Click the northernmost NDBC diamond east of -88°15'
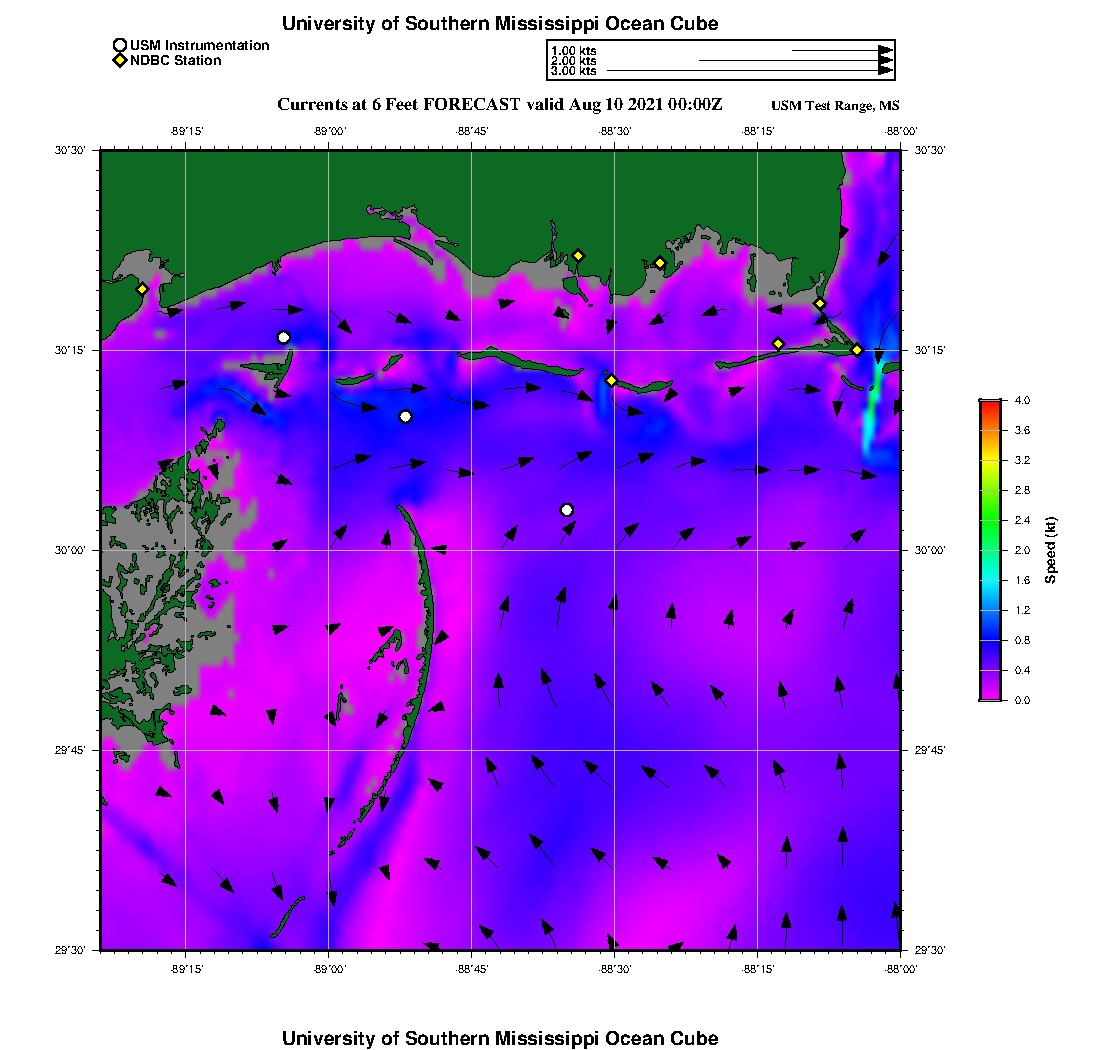The height and width of the screenshot is (1050, 1100). (x=819, y=304)
